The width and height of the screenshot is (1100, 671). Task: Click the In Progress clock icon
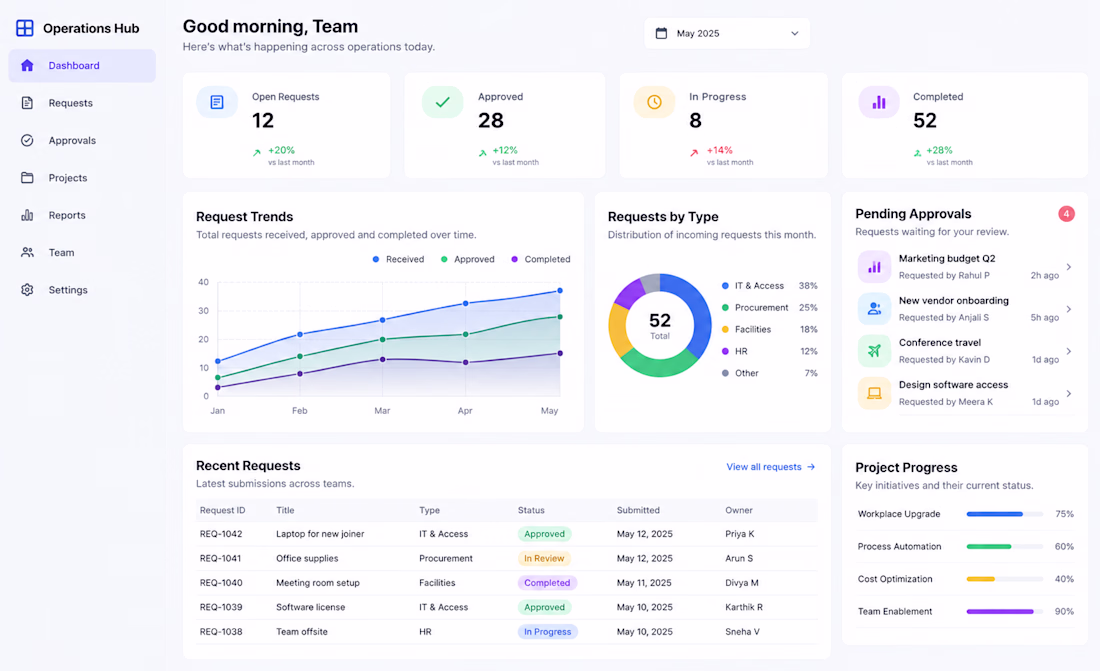coord(654,102)
